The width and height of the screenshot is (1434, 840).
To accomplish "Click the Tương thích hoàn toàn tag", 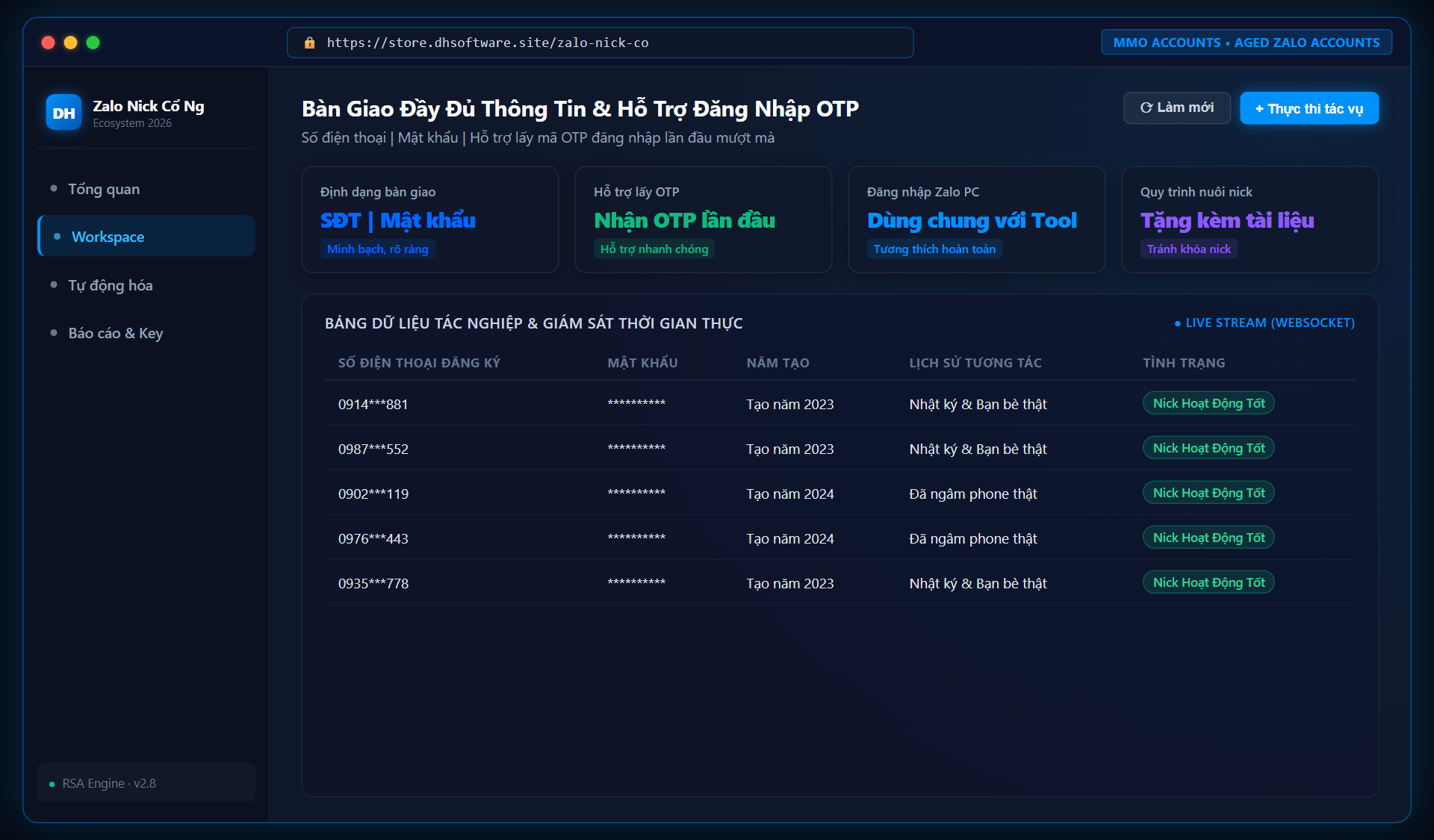I will coord(934,249).
